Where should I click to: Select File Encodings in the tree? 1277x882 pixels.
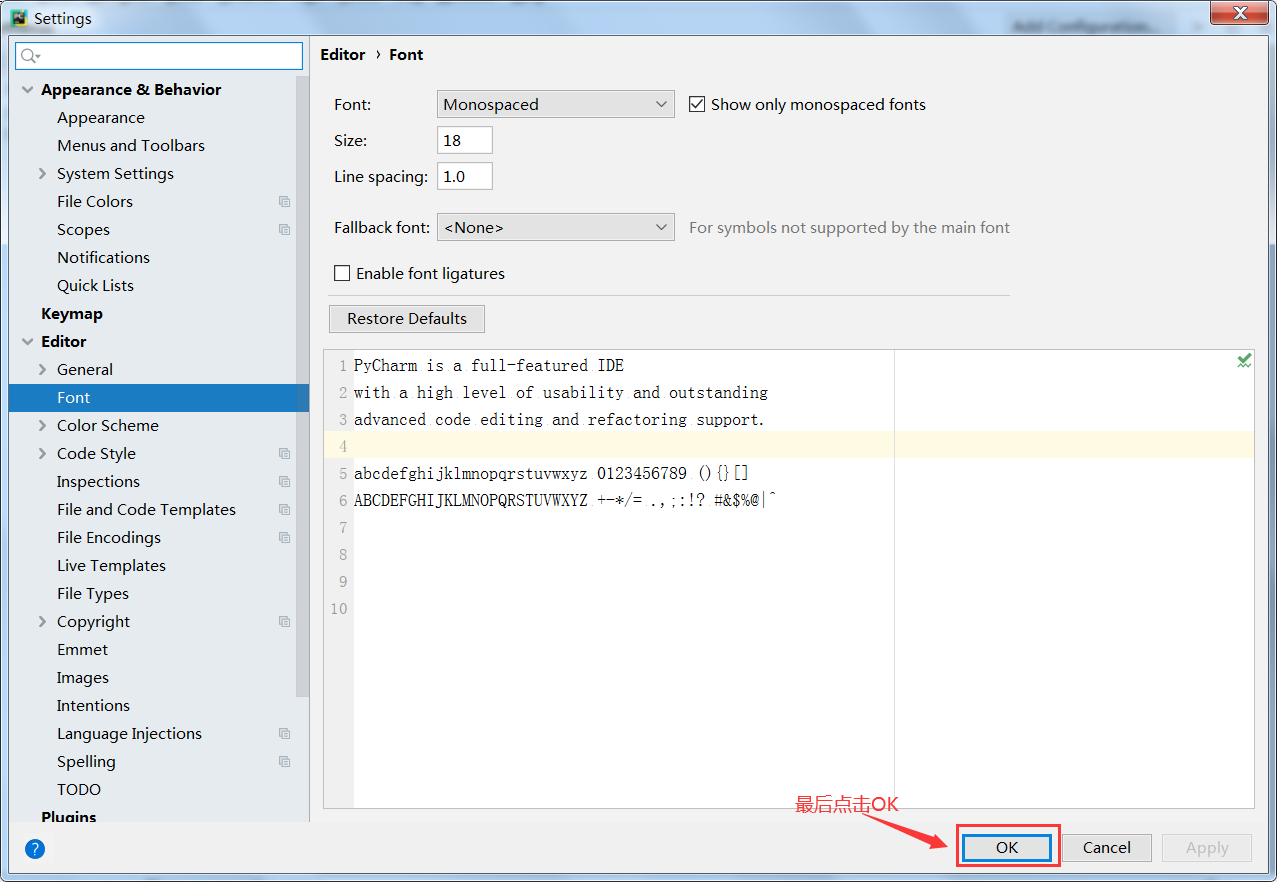[109, 537]
